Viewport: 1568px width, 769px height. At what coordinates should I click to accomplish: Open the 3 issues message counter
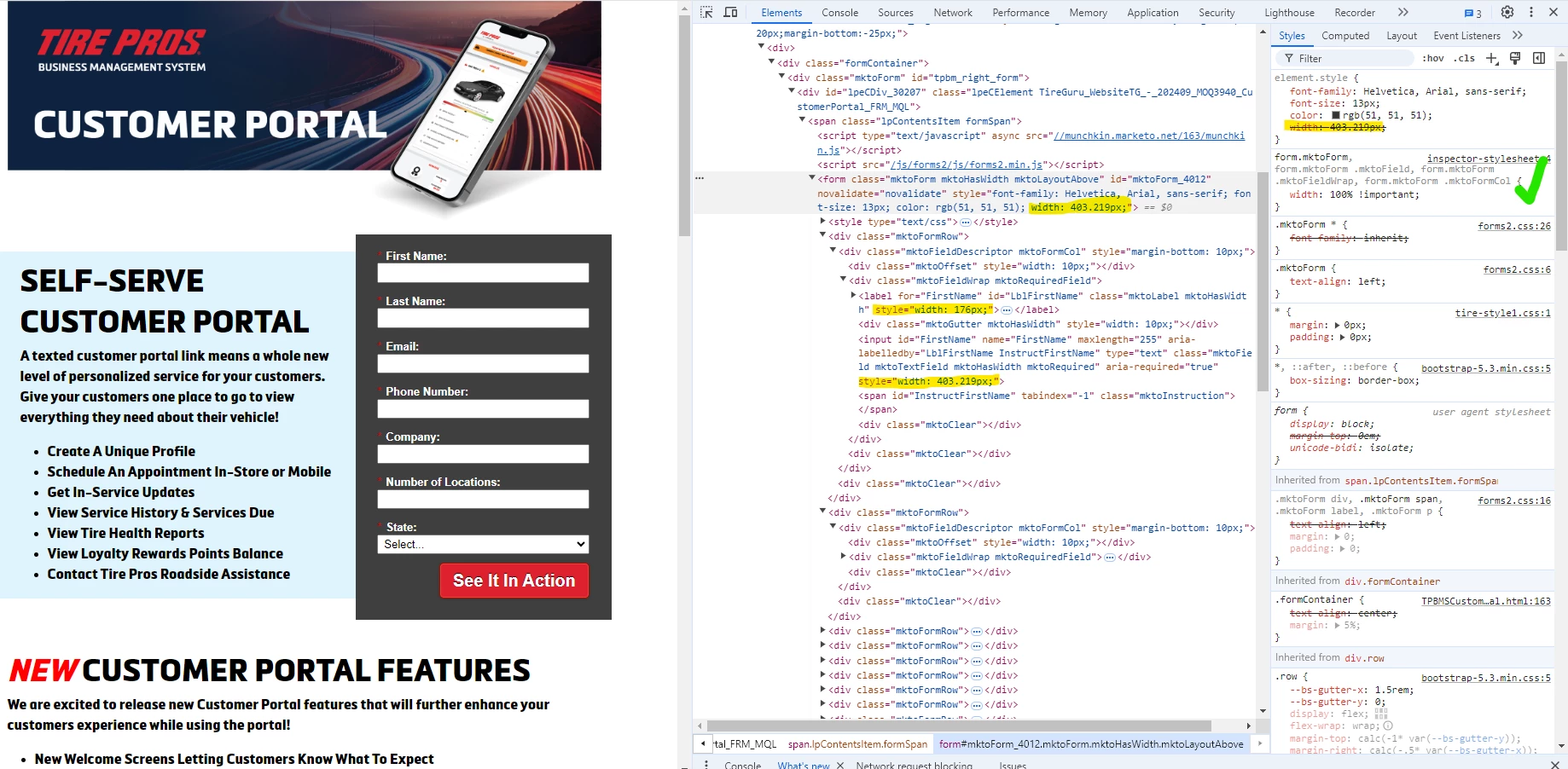pos(1473,13)
